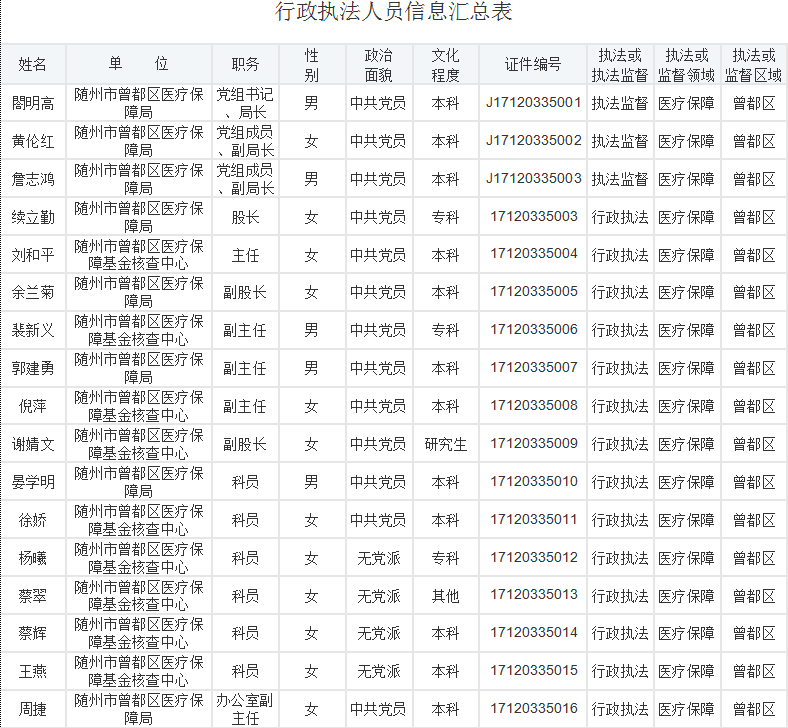Click certificate number 17120335013
The height and width of the screenshot is (728, 788).
click(x=534, y=595)
